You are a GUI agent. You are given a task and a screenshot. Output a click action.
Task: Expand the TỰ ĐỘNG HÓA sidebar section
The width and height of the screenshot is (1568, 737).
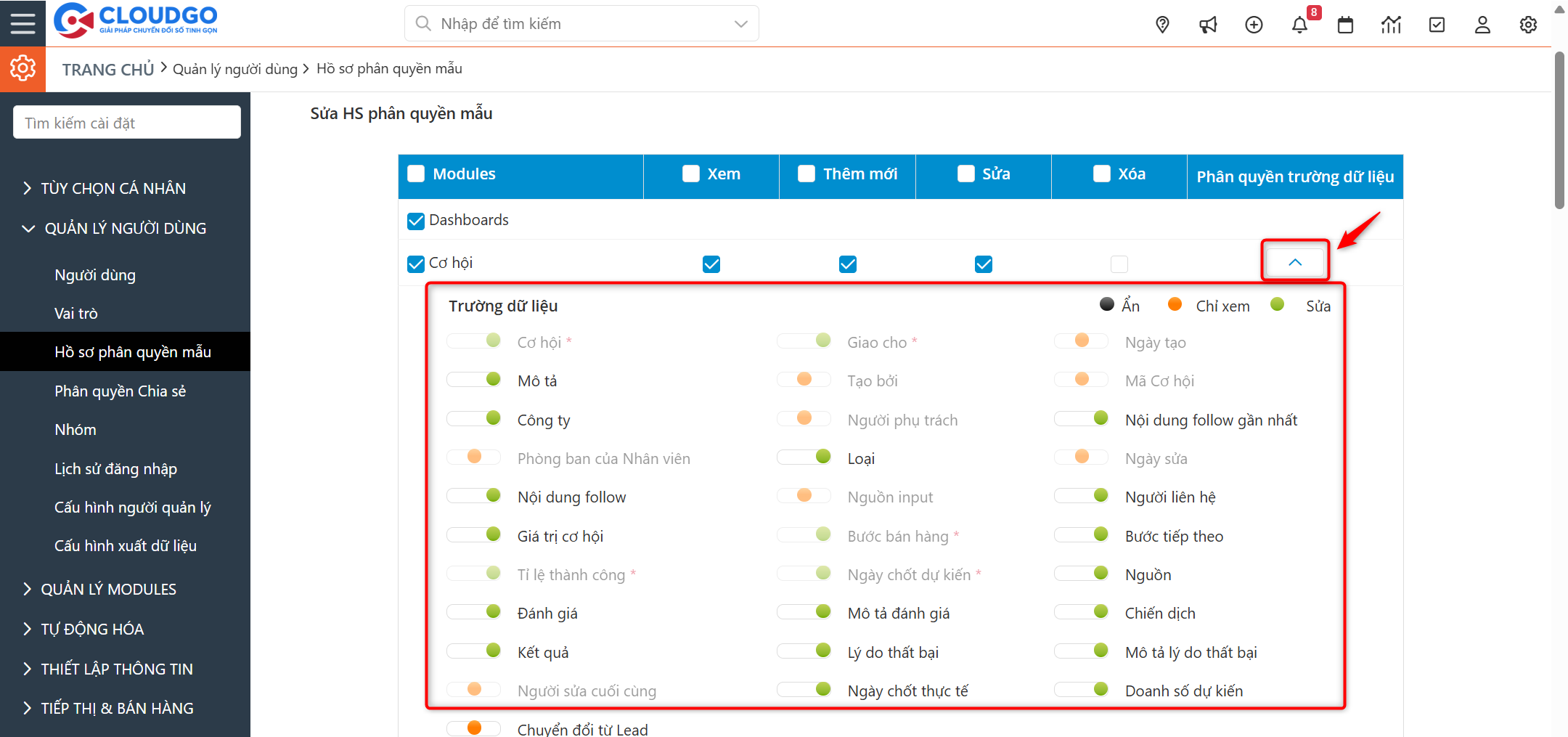[92, 629]
